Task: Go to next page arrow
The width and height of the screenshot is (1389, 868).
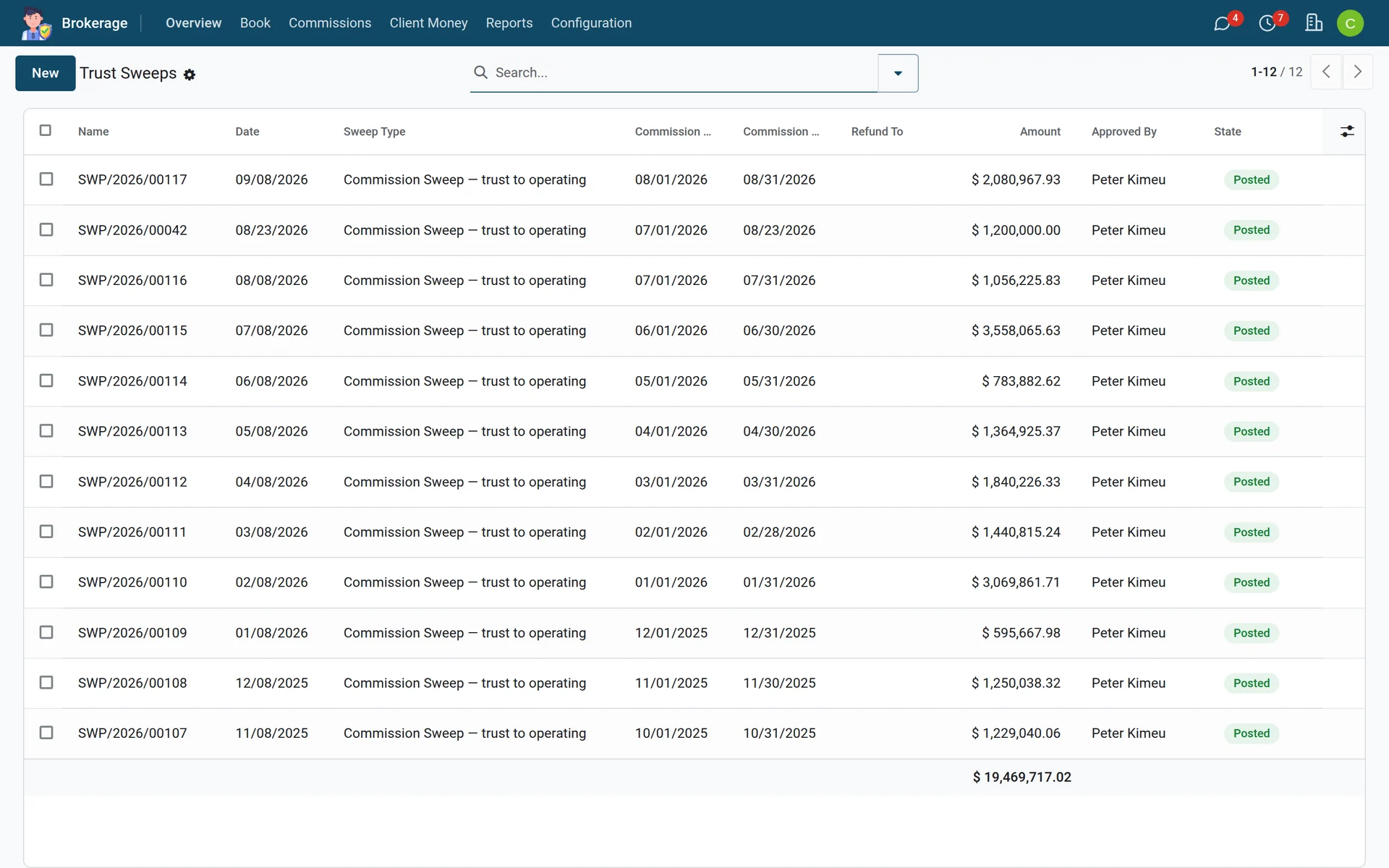Action: 1358,72
